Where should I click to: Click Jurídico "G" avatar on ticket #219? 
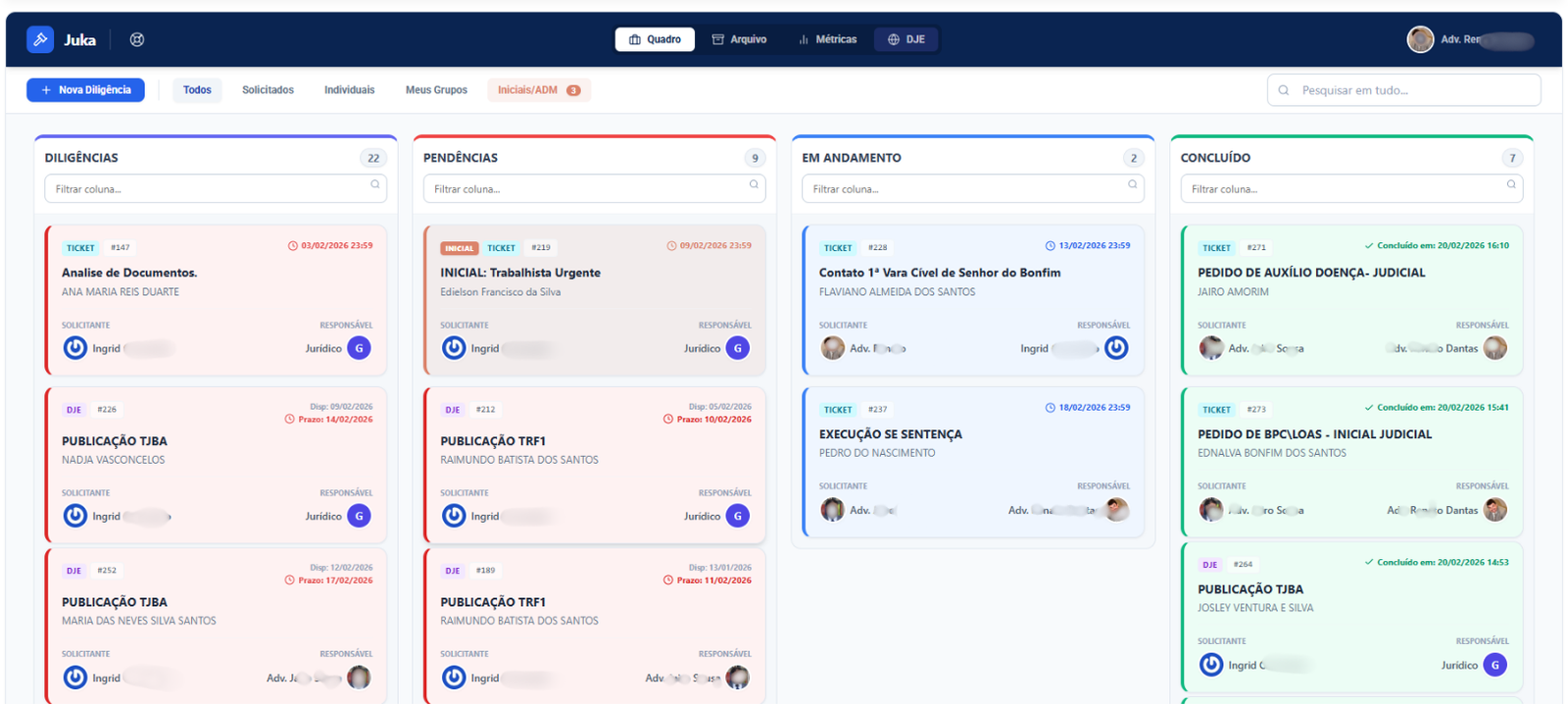click(738, 348)
